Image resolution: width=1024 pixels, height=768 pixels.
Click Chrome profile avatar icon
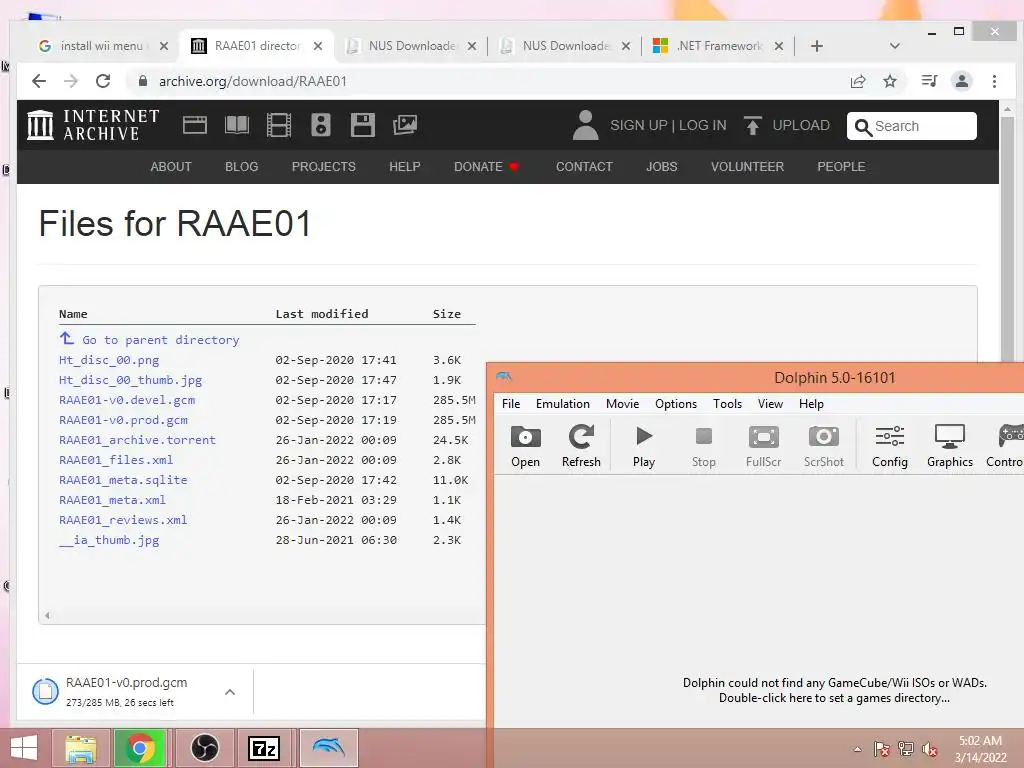click(x=961, y=81)
